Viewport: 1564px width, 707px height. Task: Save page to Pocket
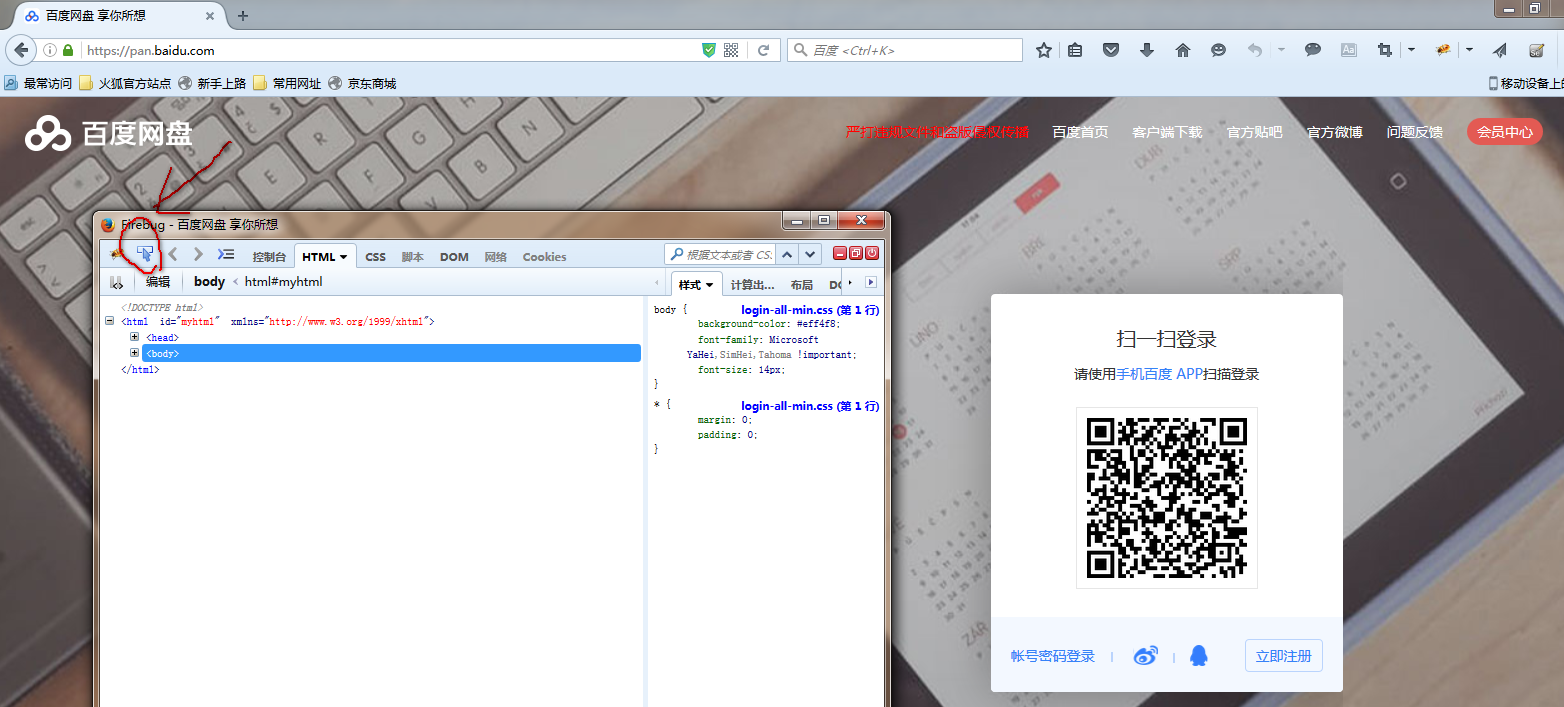click(1111, 50)
